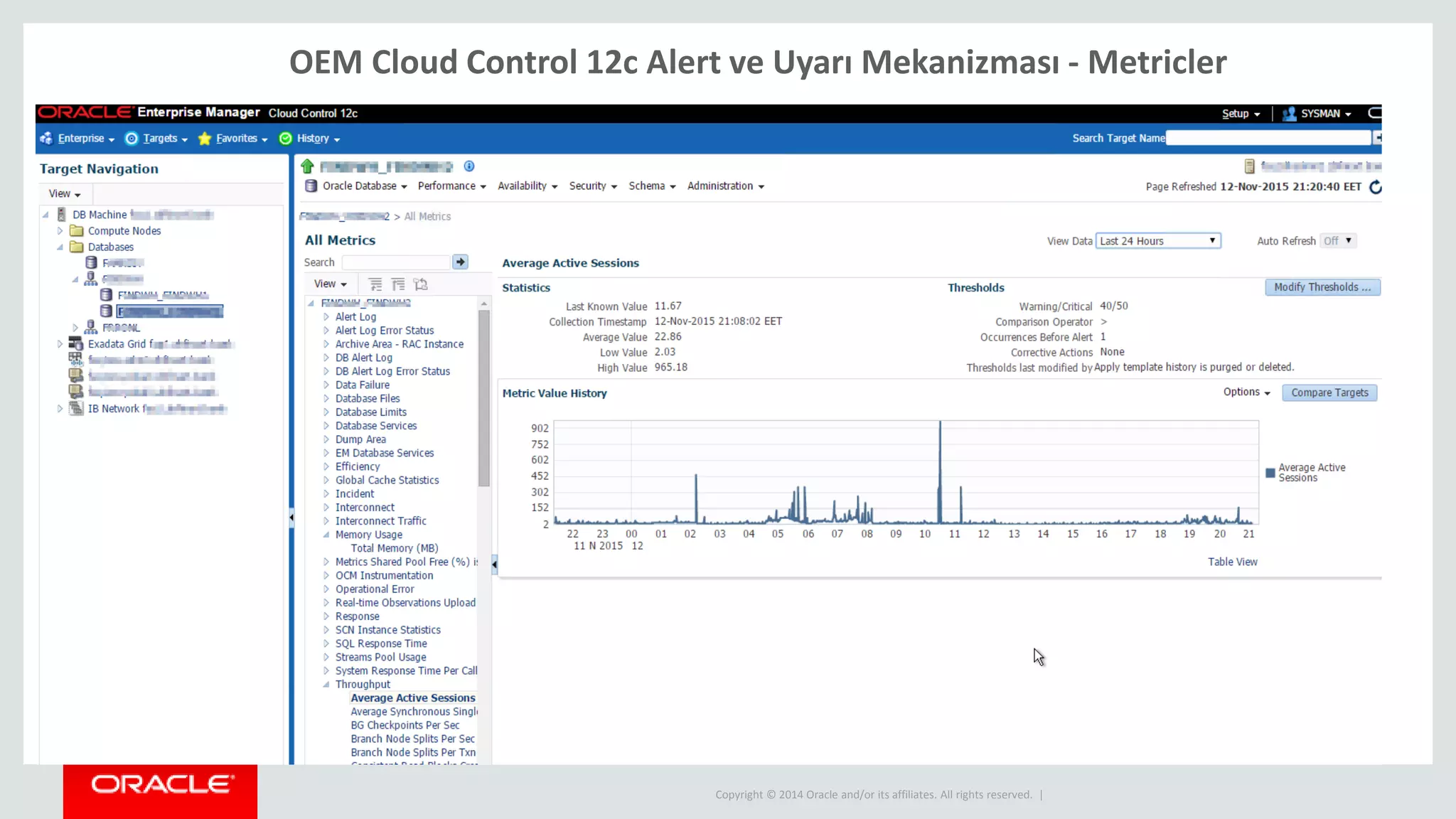
Task: Open the SYSMAN user menu
Action: click(1325, 114)
